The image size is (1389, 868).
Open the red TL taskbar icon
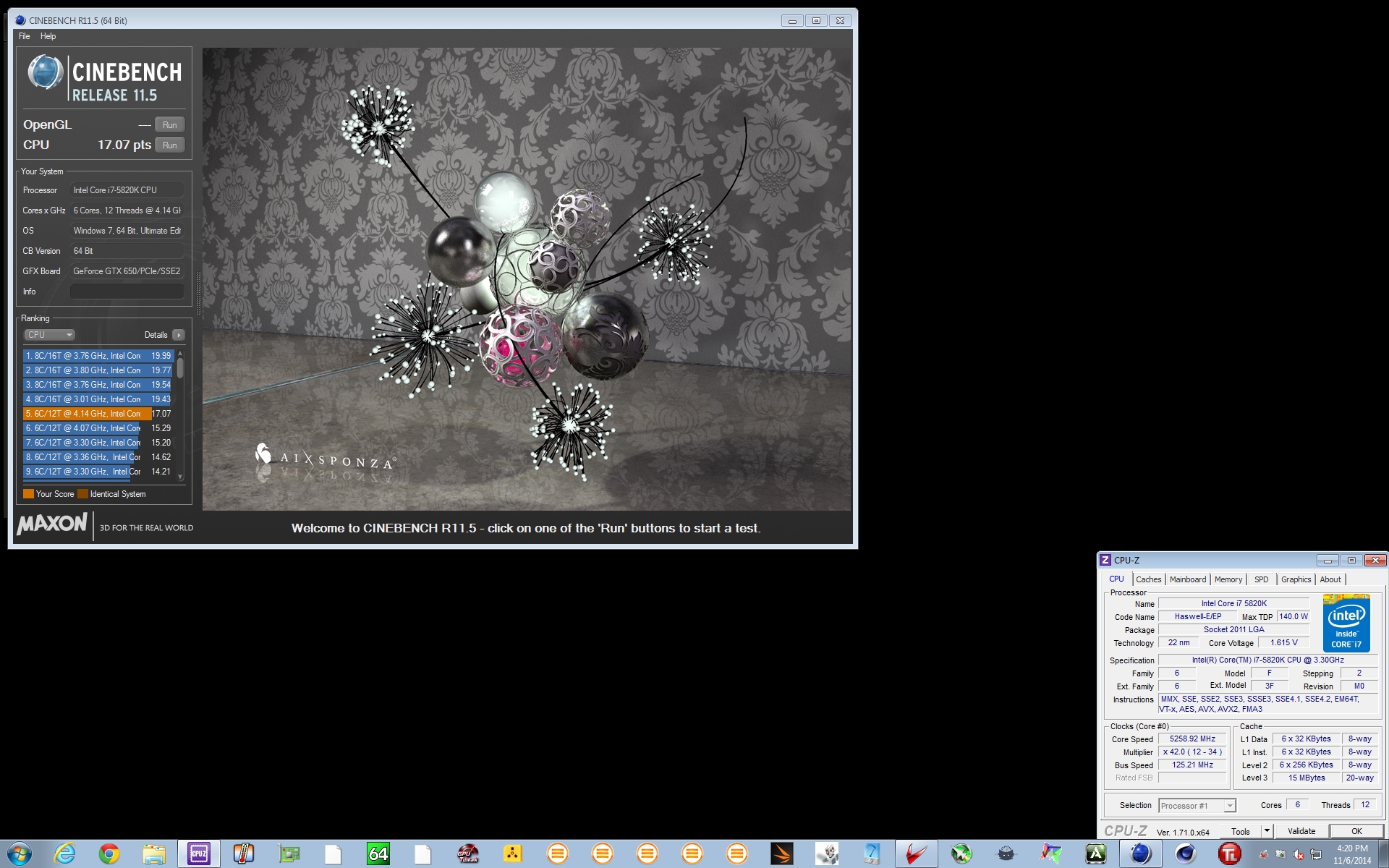1229,854
